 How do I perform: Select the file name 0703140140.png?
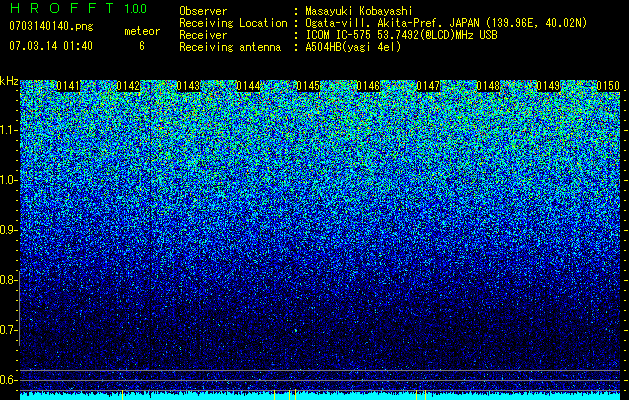tap(51, 26)
